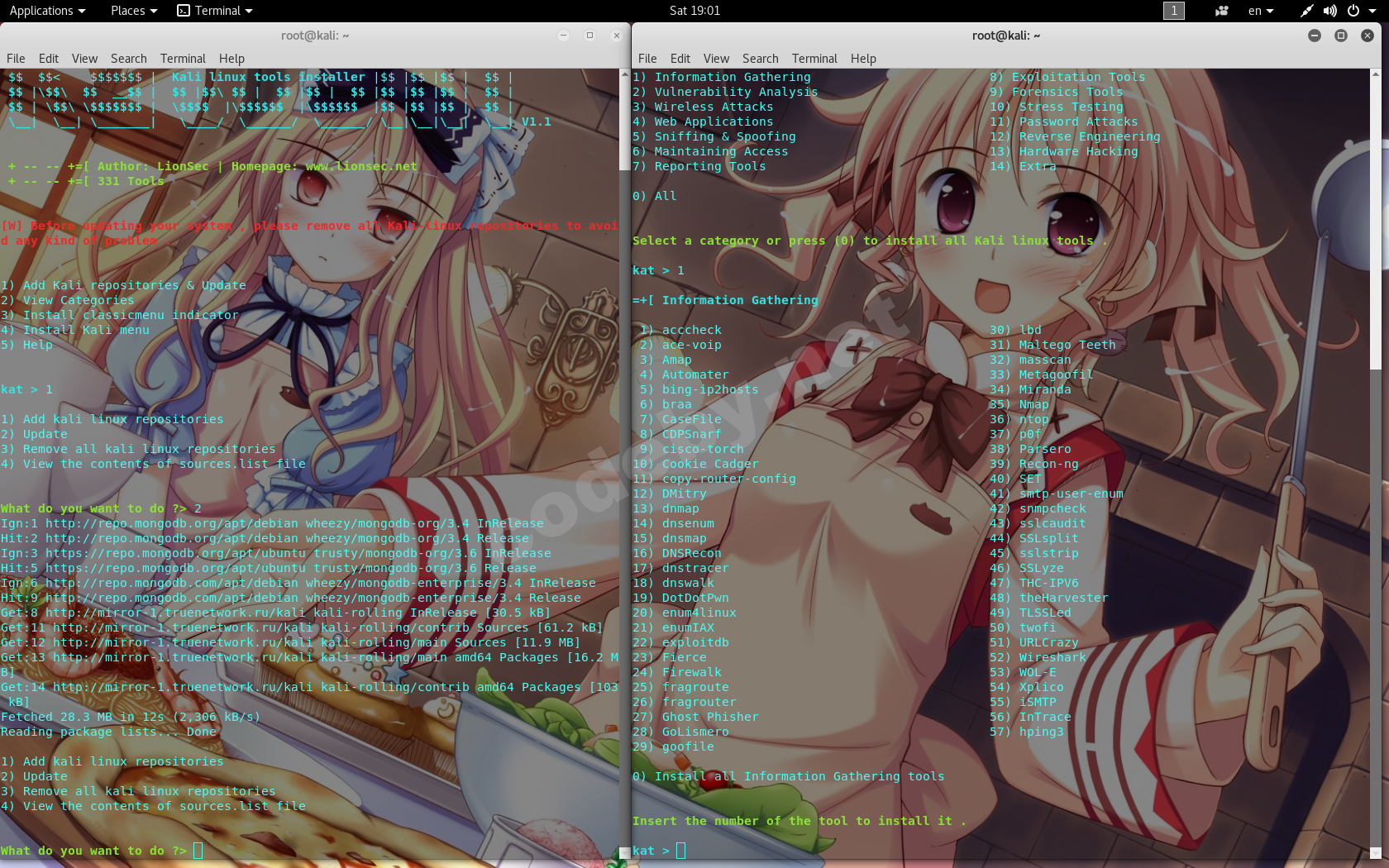Open Search menu in left terminal window
The width and height of the screenshot is (1389, 868).
(x=129, y=59)
